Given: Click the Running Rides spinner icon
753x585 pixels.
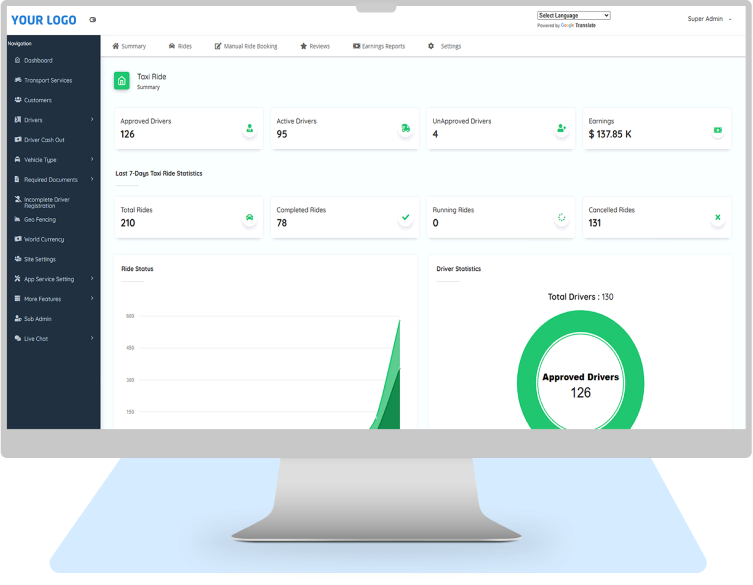Looking at the screenshot, I should tap(561, 218).
